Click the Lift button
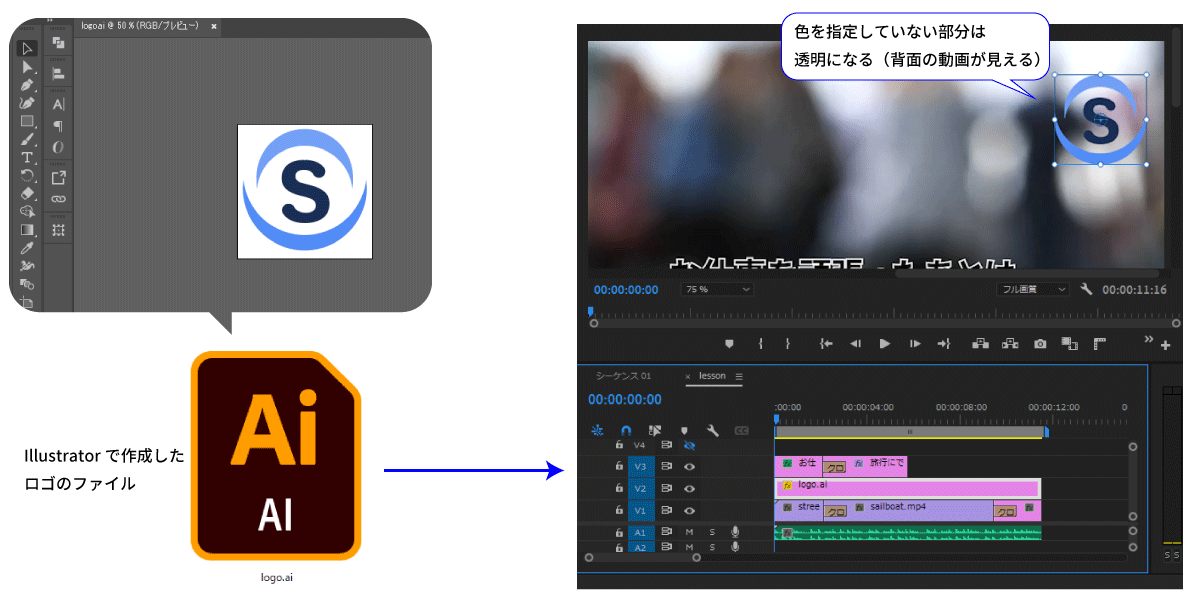This screenshot has width=1200, height=600. coord(981,343)
